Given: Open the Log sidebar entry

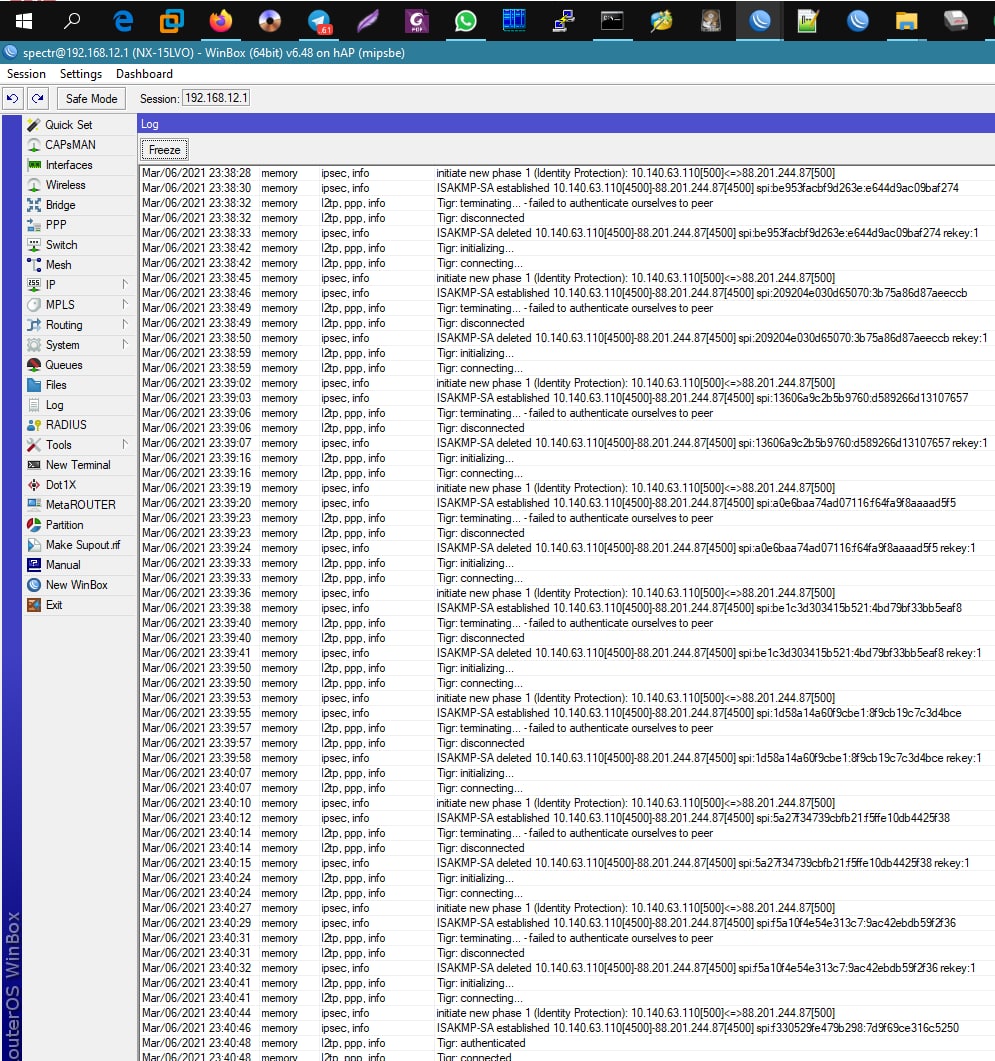Looking at the screenshot, I should (79, 405).
